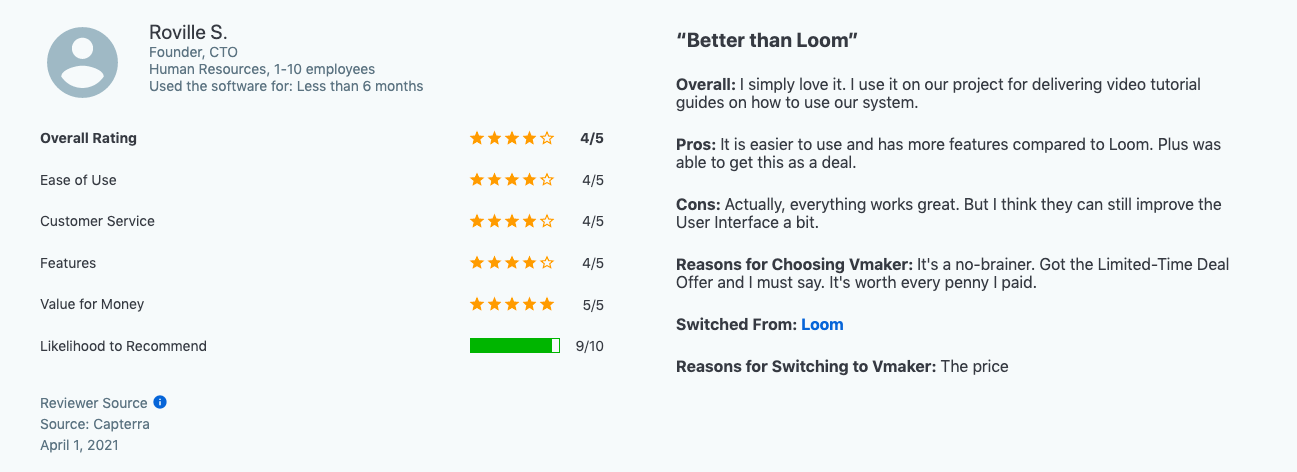Viewport: 1297px width, 472px height.
Task: Click the 9/10 recommendation score
Action: [589, 346]
